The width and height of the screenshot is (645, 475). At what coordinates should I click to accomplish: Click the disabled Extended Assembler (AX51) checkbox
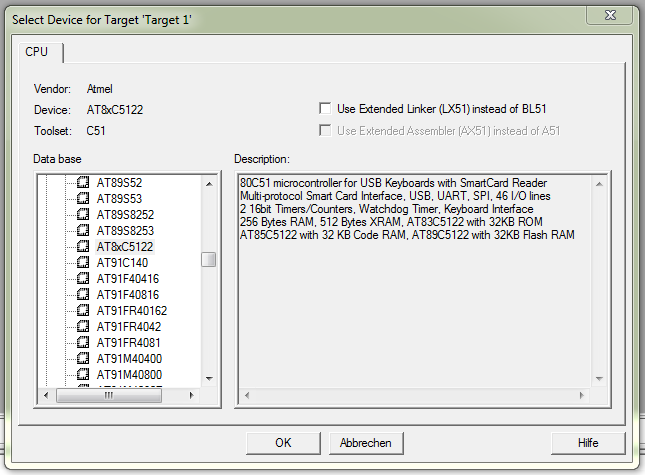(325, 130)
